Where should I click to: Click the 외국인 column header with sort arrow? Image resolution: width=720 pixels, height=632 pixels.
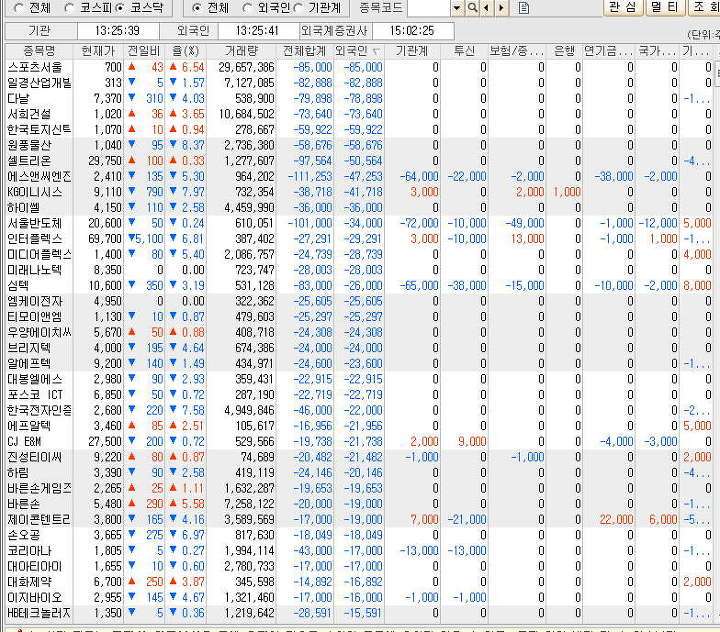click(x=358, y=51)
